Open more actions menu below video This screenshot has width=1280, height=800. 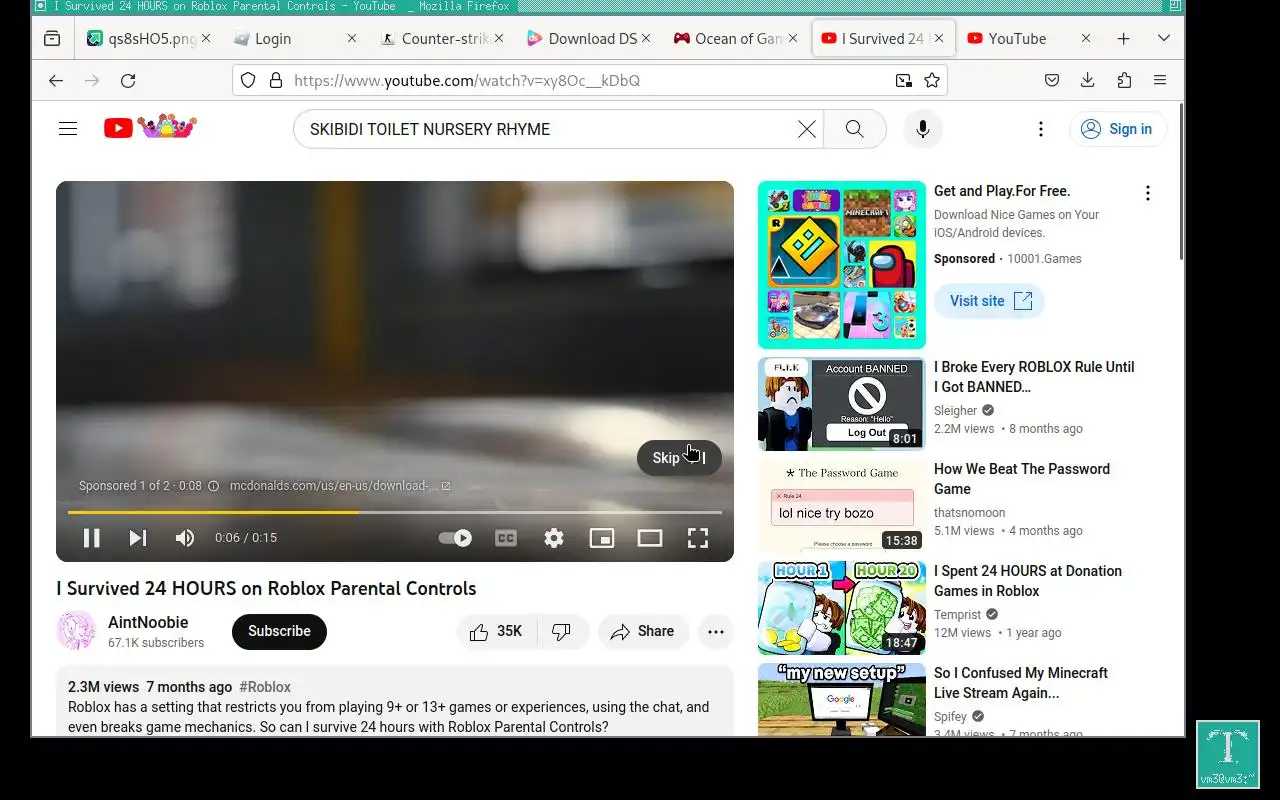[716, 631]
